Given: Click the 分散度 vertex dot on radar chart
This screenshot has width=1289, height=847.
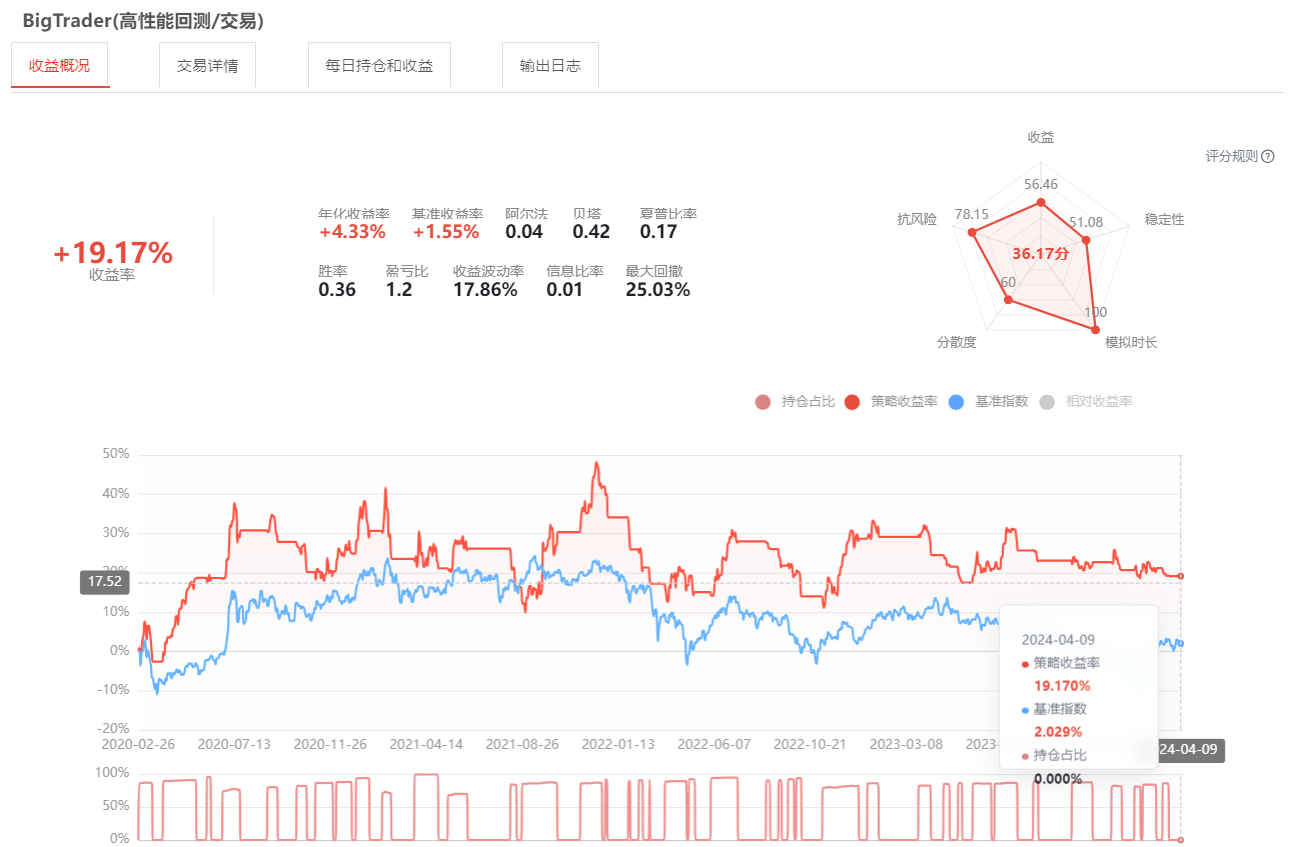Looking at the screenshot, I should 1008,299.
